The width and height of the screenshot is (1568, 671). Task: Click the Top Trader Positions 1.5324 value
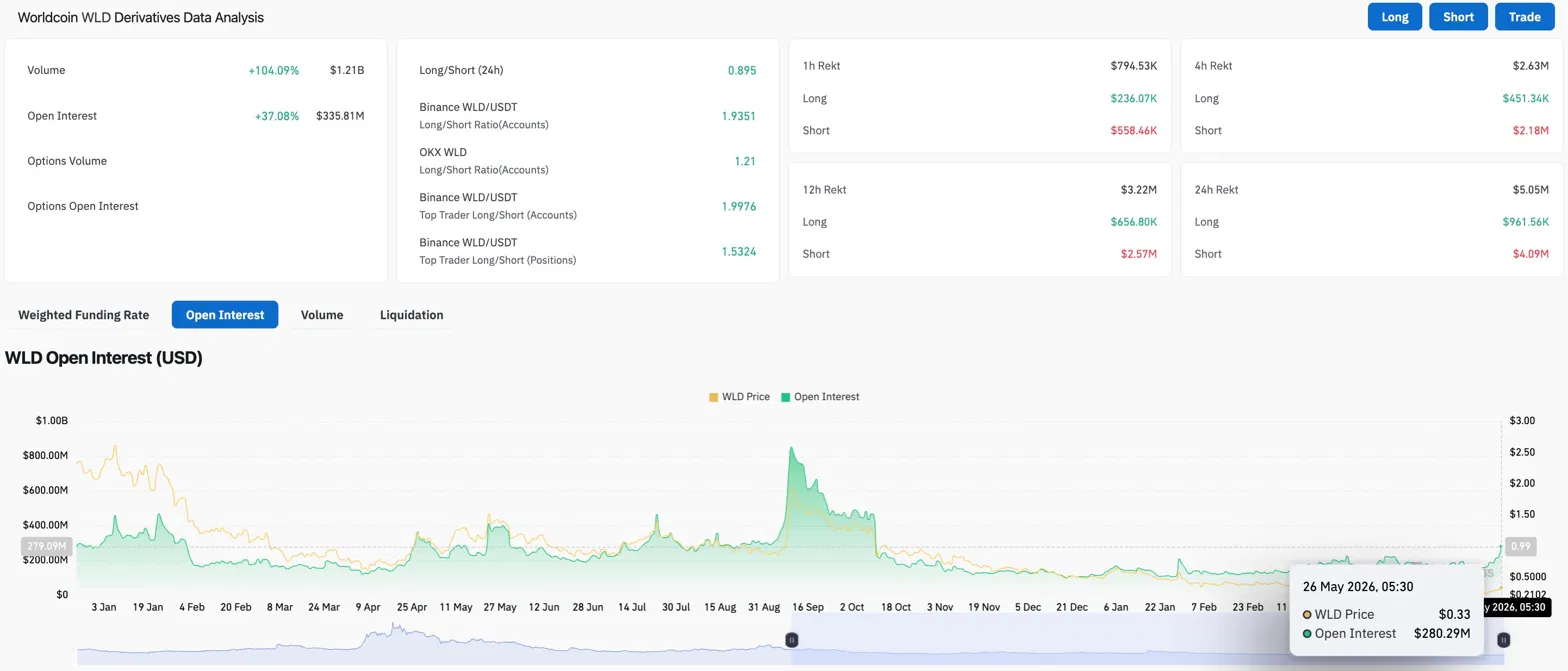739,251
